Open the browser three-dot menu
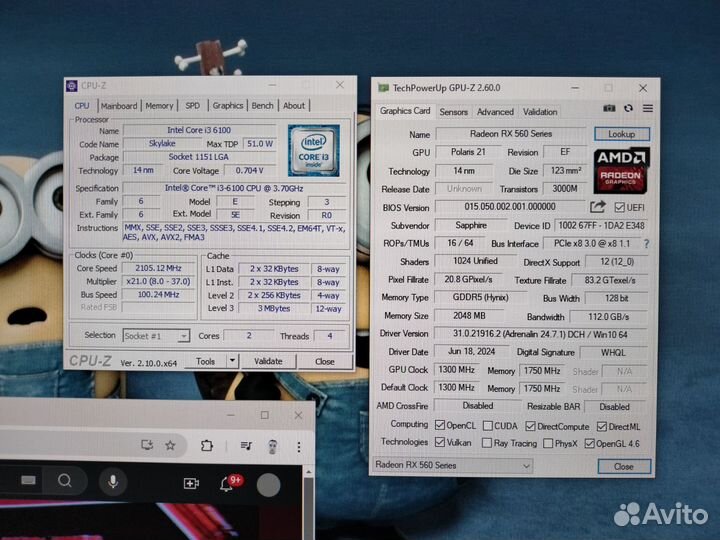Image resolution: width=720 pixels, height=540 pixels. point(299,447)
